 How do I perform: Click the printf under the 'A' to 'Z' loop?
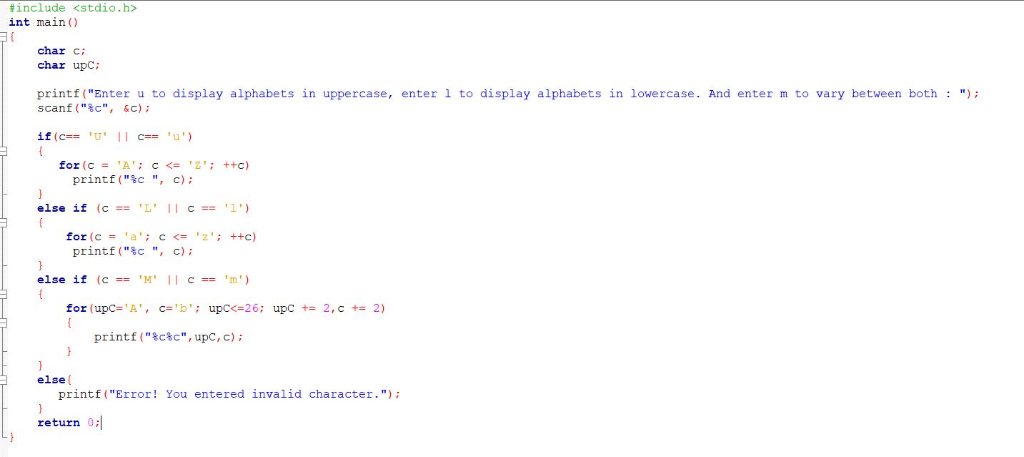(x=133, y=180)
